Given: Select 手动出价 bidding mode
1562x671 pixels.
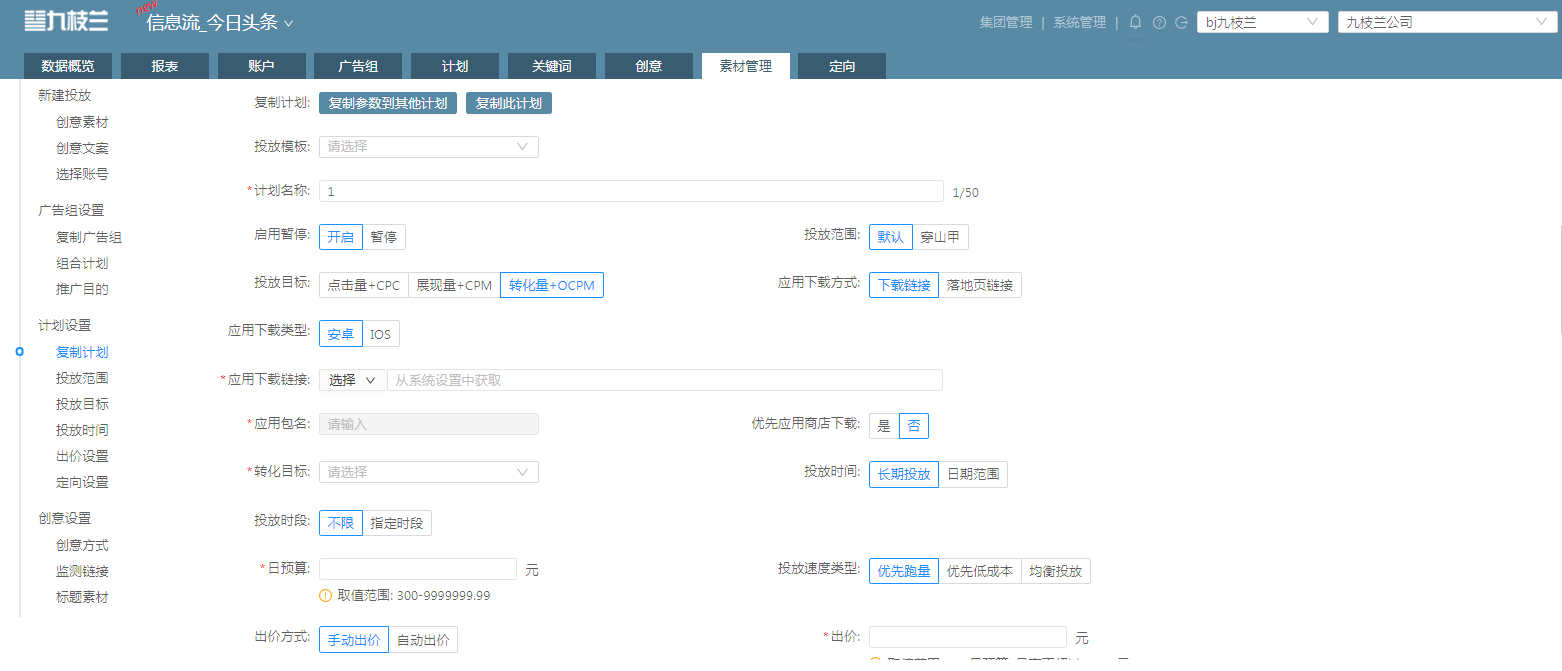Looking at the screenshot, I should [354, 640].
